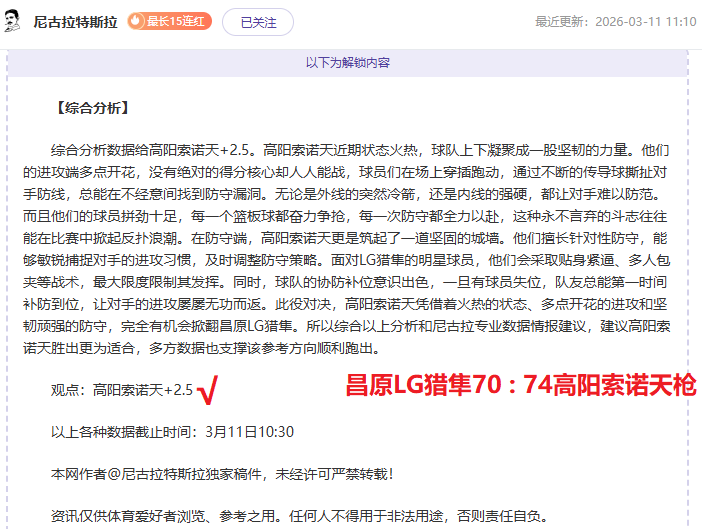Click the author's avatar portrait

tap(14, 21)
